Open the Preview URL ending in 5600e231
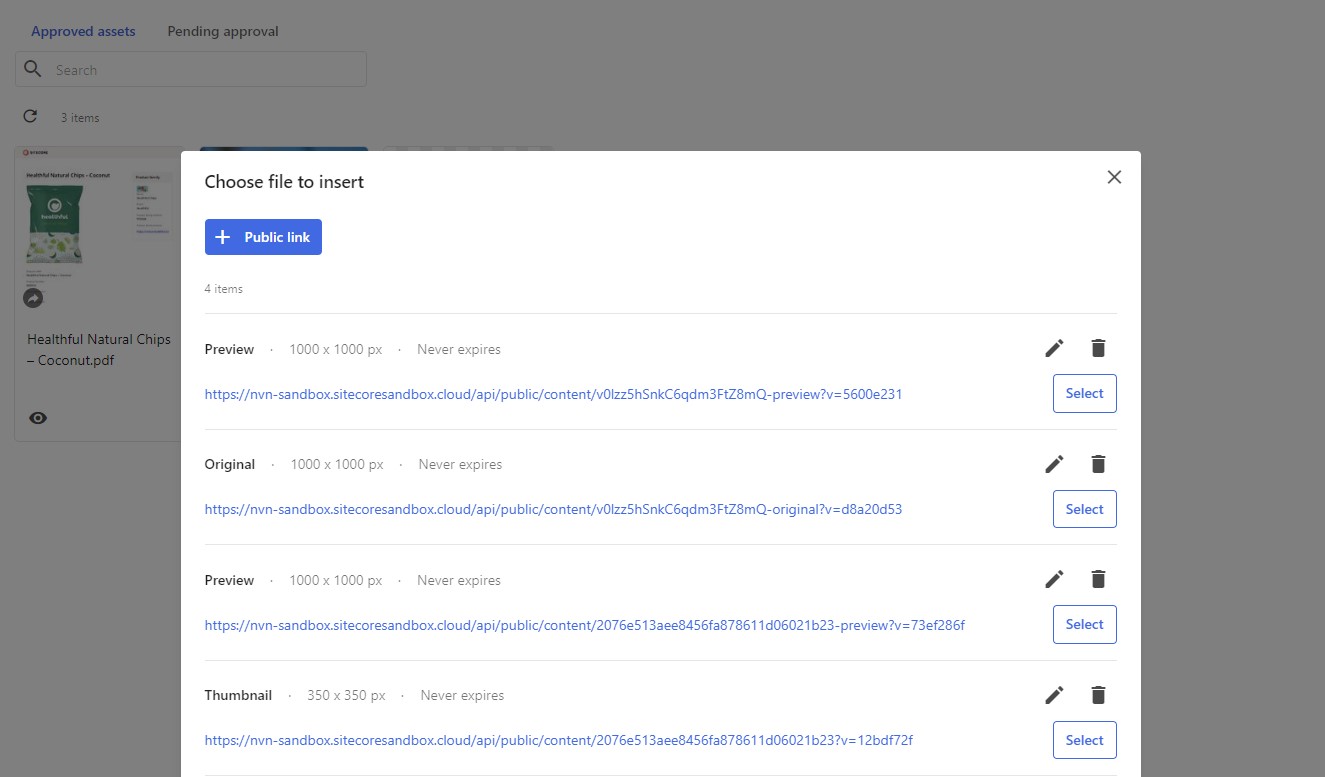The width and height of the screenshot is (1325, 777). click(x=553, y=394)
